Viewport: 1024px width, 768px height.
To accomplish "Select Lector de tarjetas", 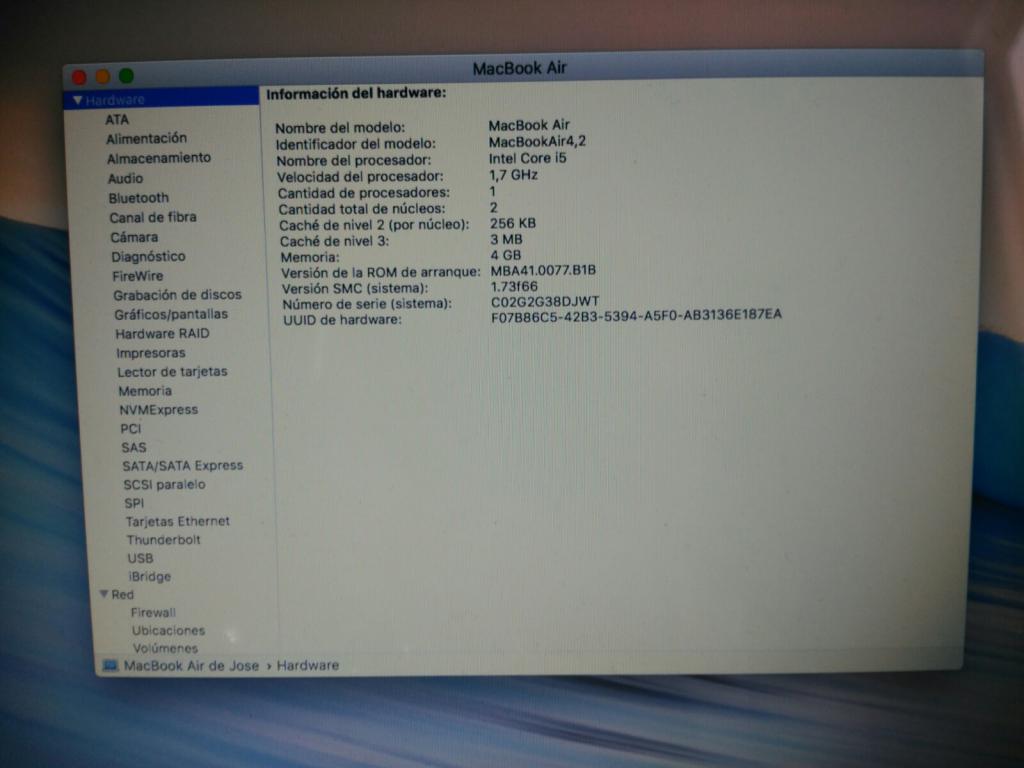I will (172, 372).
